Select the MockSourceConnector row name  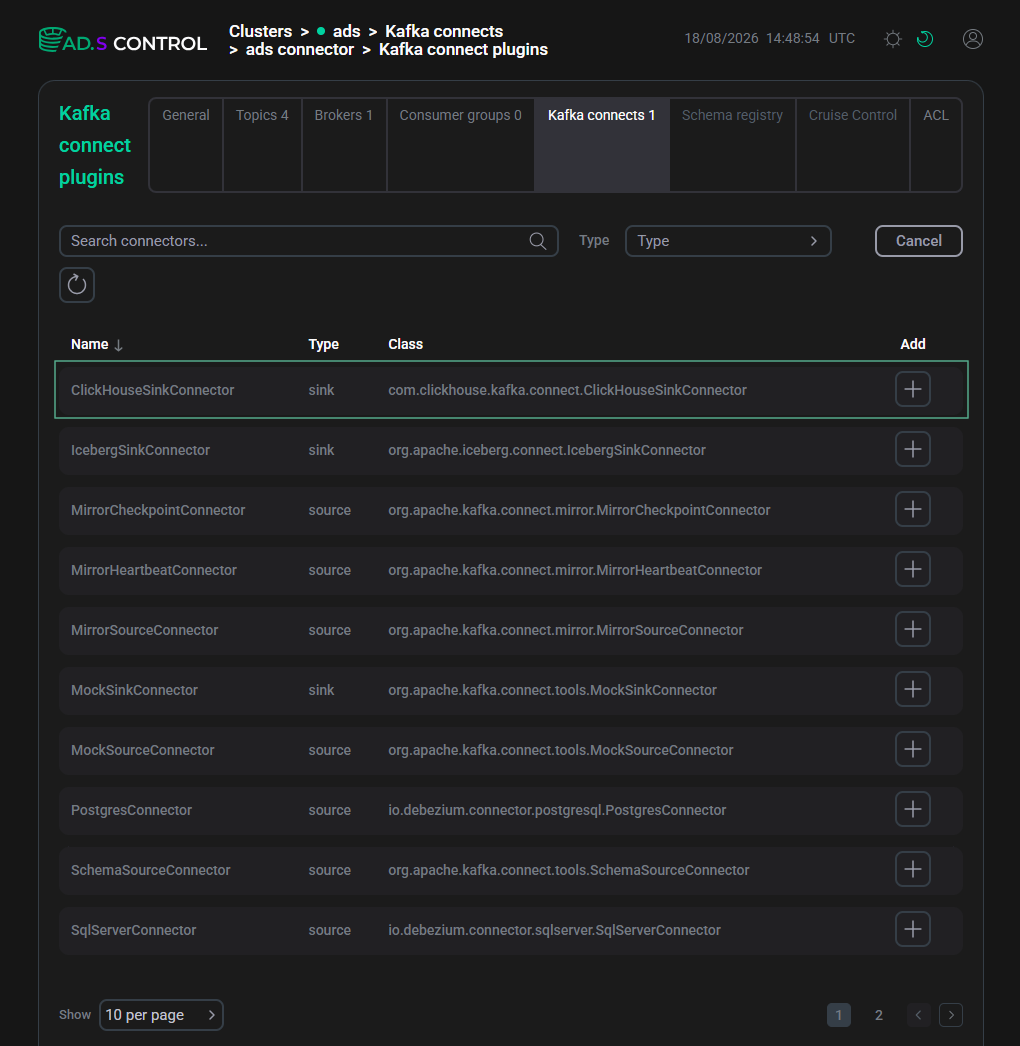click(143, 750)
